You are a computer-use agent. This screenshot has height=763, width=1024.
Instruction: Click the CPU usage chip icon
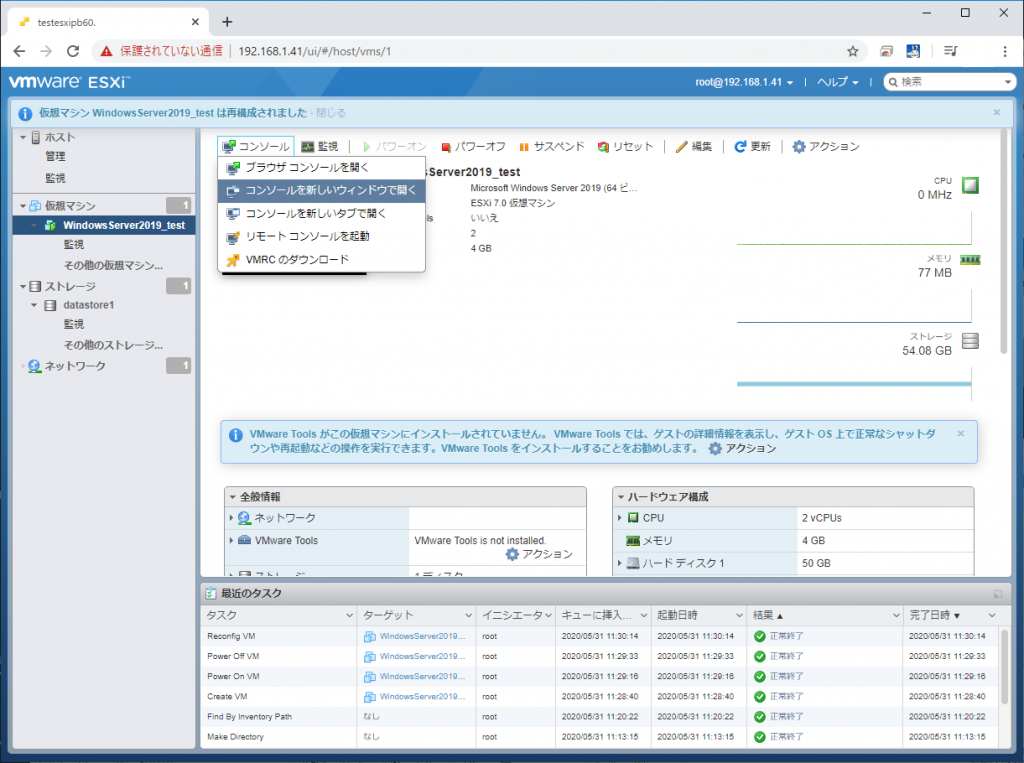coord(970,186)
